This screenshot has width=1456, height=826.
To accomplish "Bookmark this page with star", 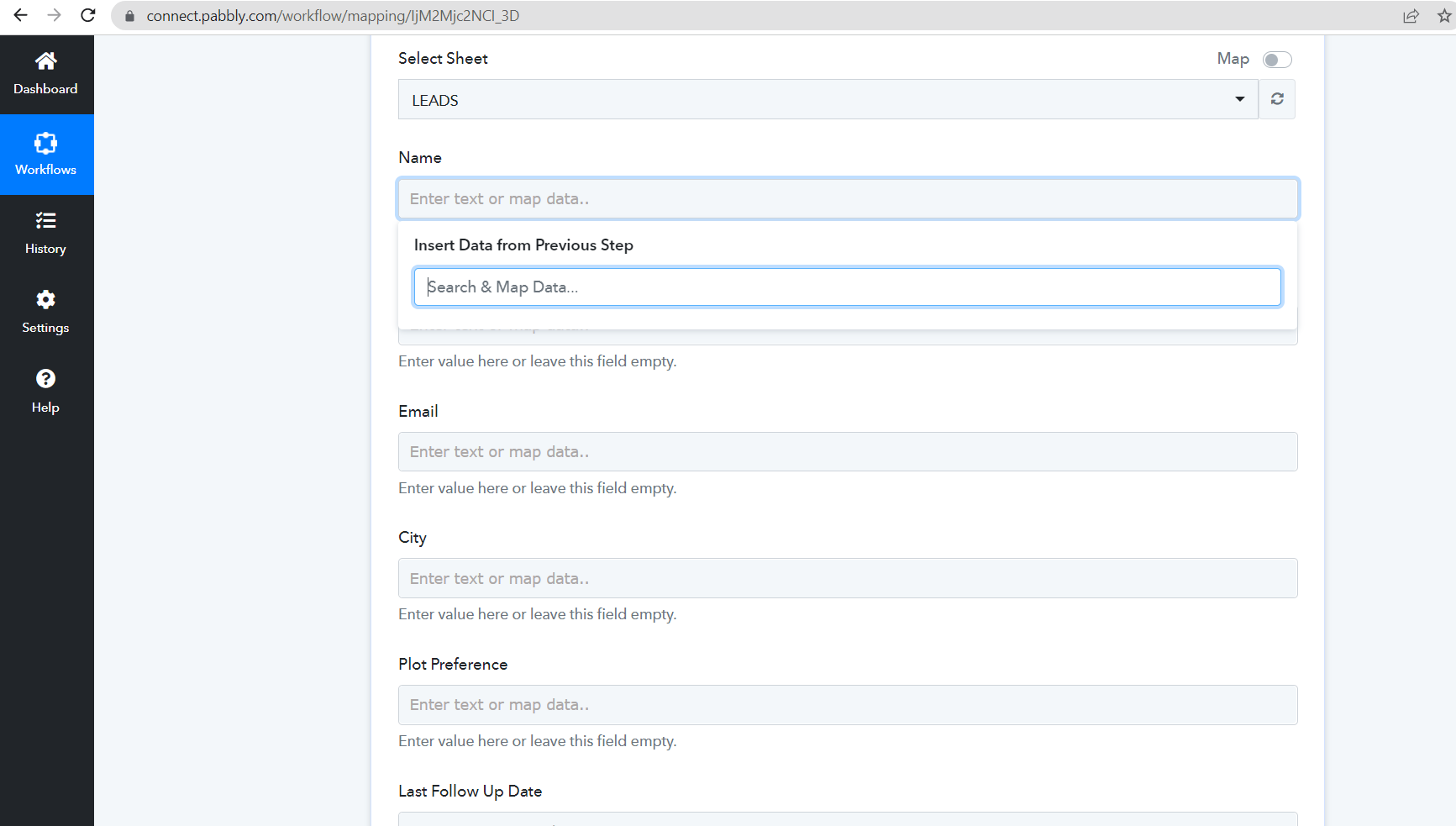I will [x=1444, y=16].
